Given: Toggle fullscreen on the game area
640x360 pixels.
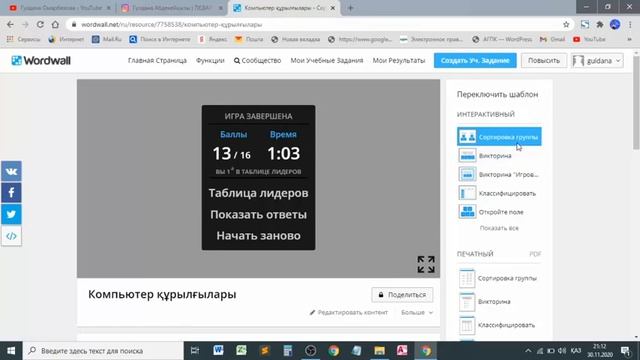Looking at the screenshot, I should (x=426, y=264).
